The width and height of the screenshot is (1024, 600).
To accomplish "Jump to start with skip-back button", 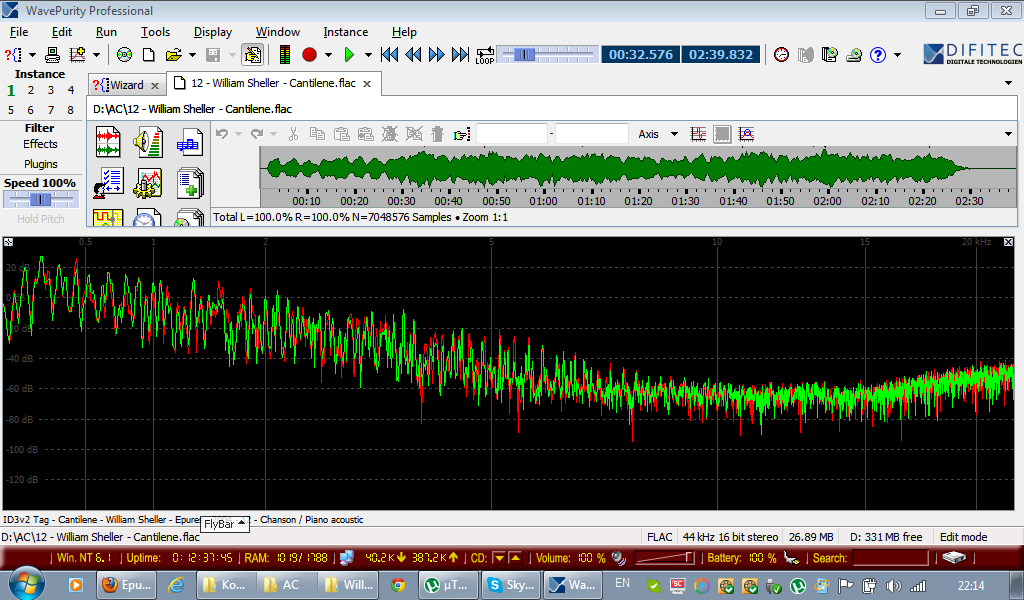I will [390, 54].
